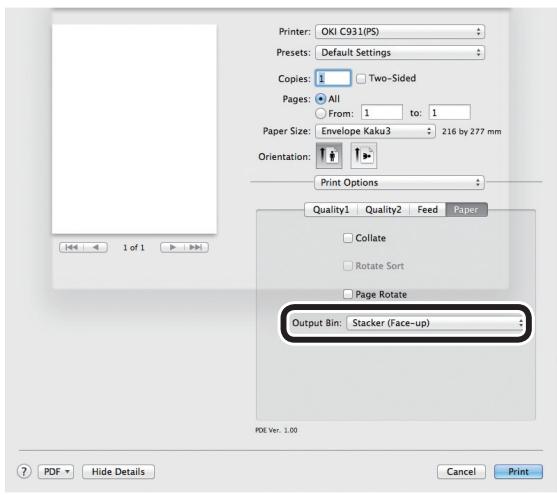Image resolution: width=557 pixels, height=495 pixels.
Task: Enable Two-Sided printing checkbox
Action: [361, 79]
